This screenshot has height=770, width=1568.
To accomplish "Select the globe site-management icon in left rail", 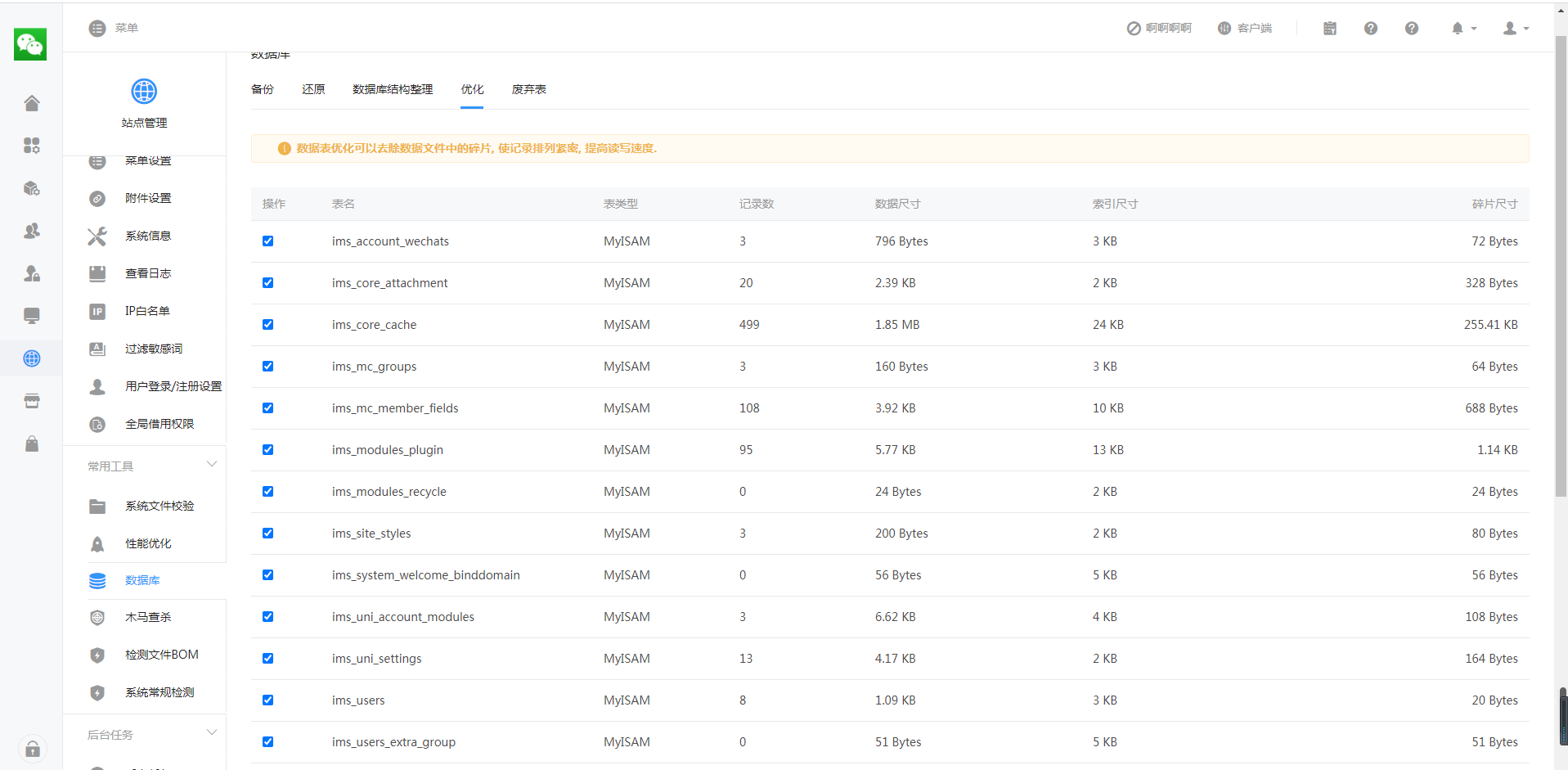I will click(x=32, y=358).
